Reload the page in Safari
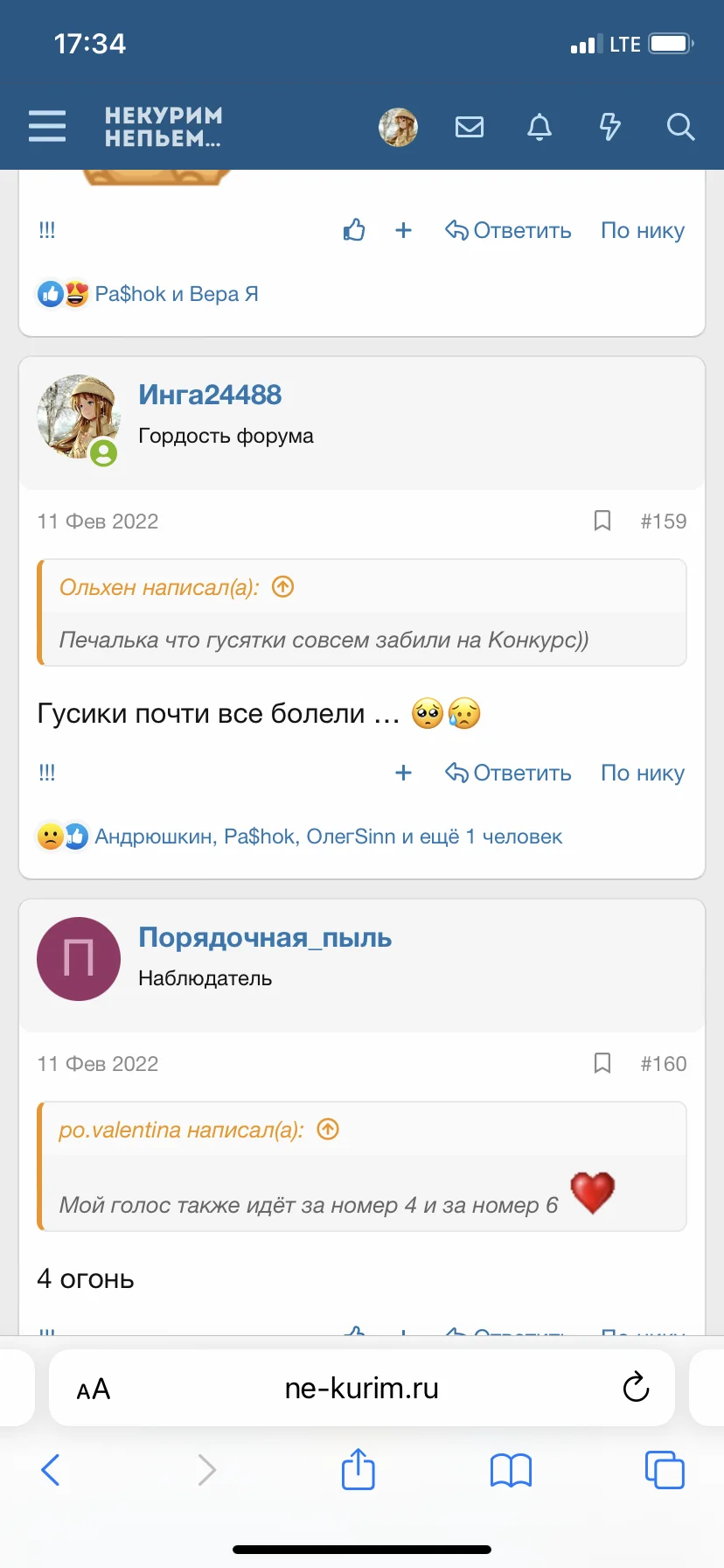Viewport: 724px width, 1568px height. pyautogui.click(x=636, y=1387)
